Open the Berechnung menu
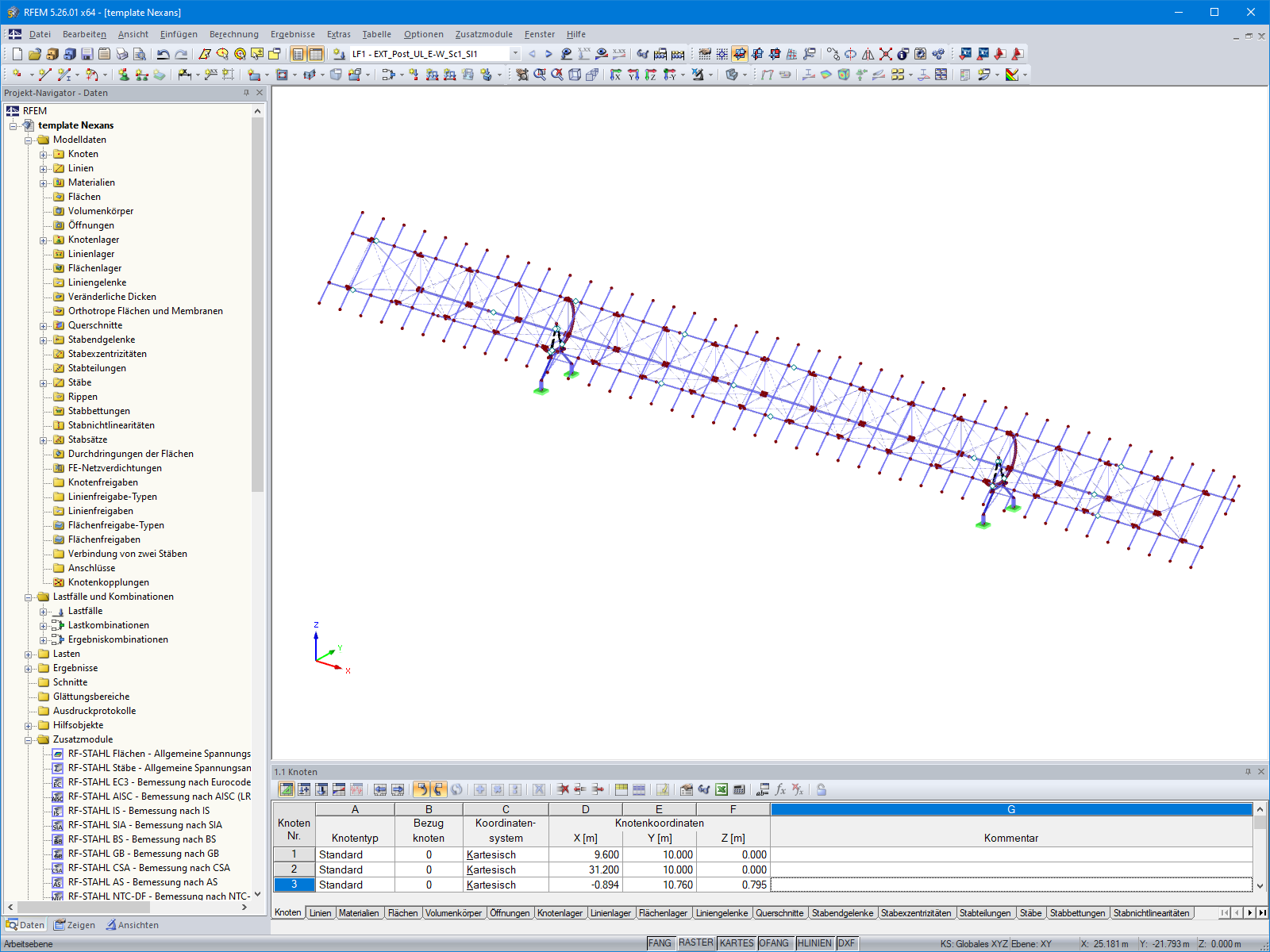The width and height of the screenshot is (1270, 952). tap(234, 34)
